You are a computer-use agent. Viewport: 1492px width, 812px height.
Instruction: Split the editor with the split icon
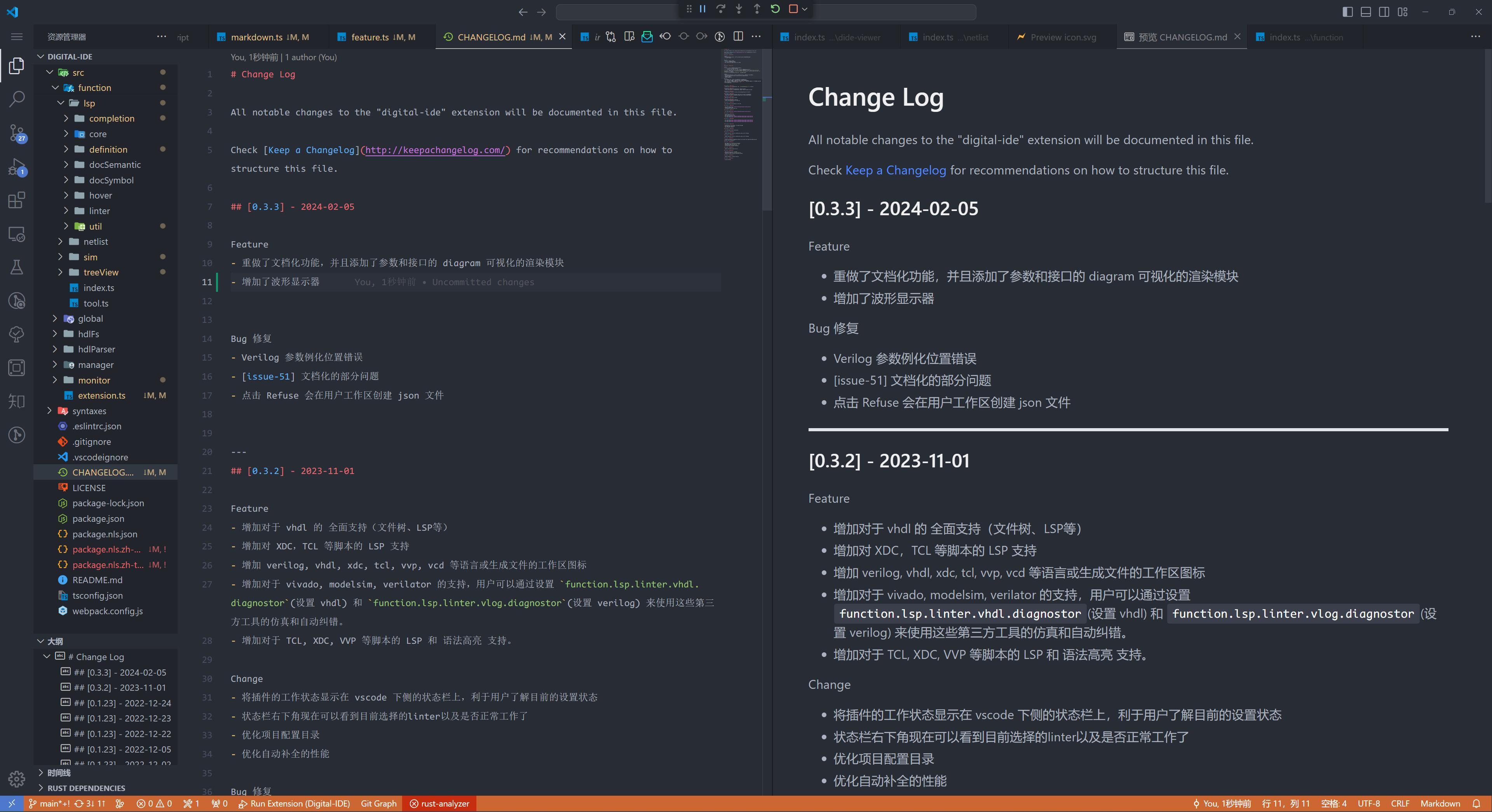(738, 37)
